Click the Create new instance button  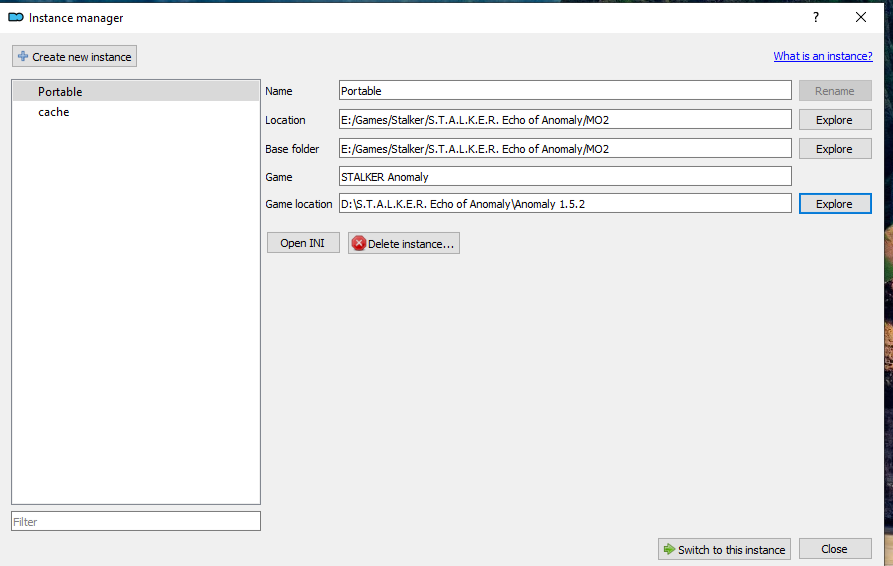coord(75,56)
